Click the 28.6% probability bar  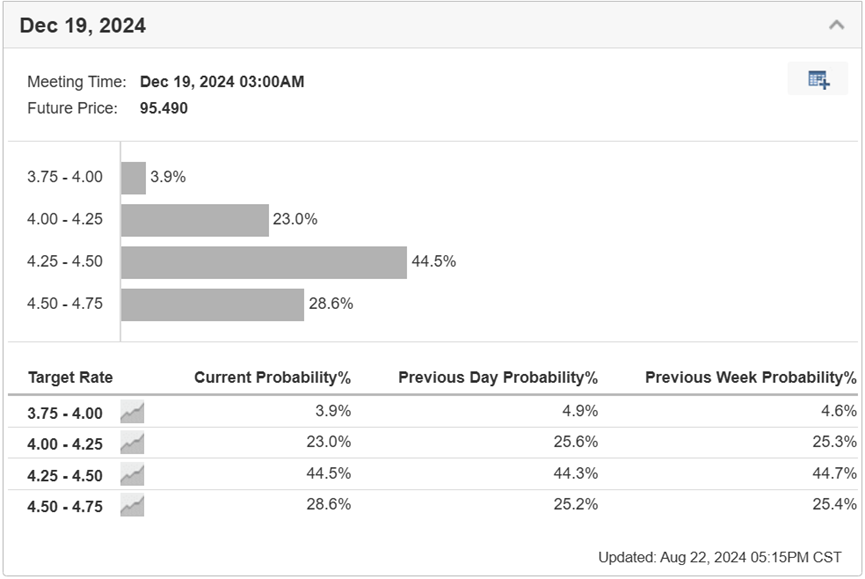tap(212, 304)
